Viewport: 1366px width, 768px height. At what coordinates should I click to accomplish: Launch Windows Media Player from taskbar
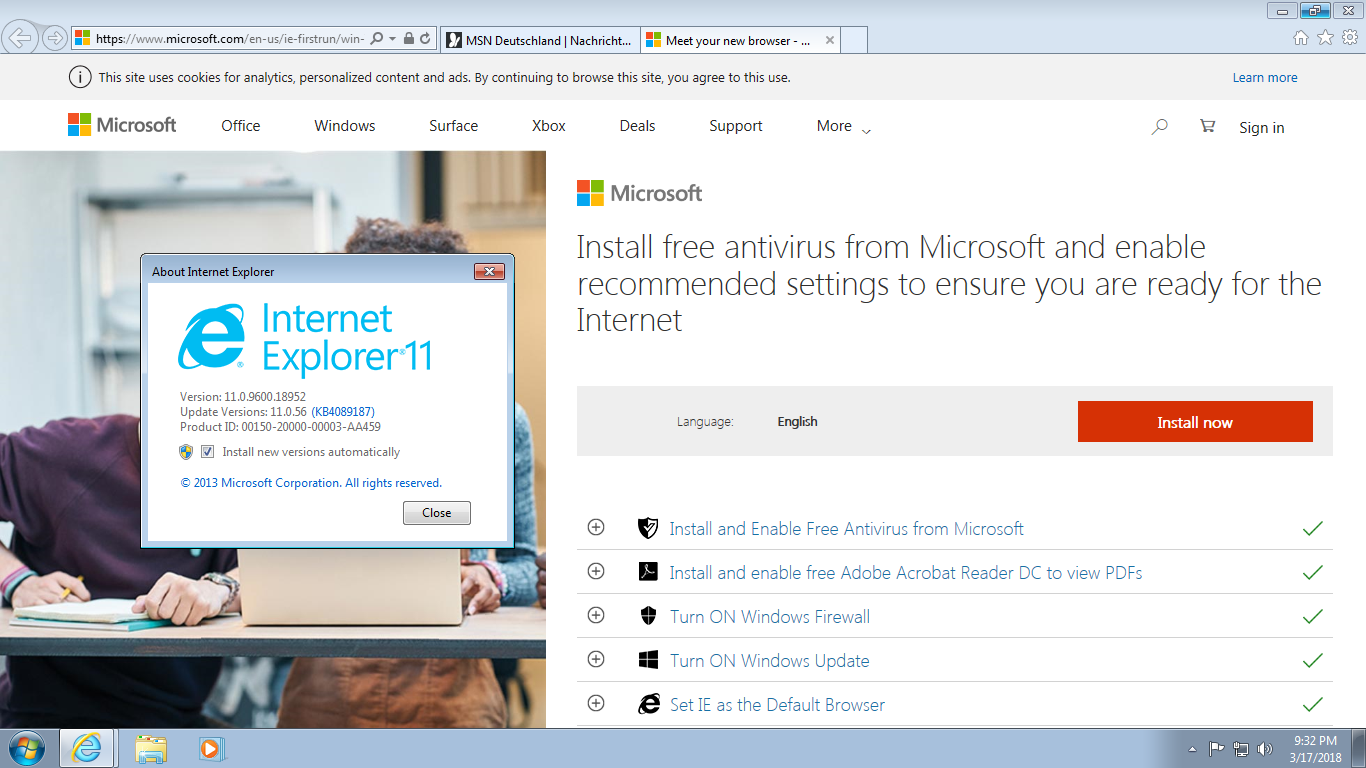[211, 748]
